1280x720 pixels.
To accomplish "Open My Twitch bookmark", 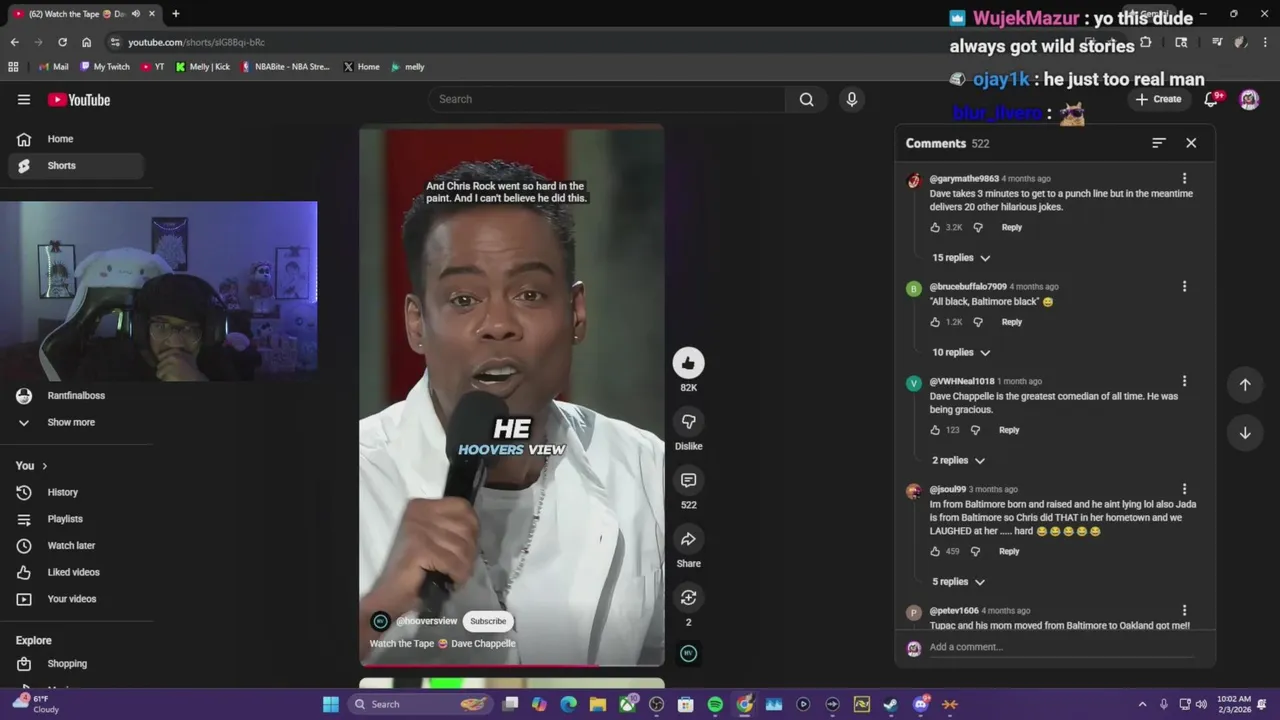I will click(x=105, y=67).
